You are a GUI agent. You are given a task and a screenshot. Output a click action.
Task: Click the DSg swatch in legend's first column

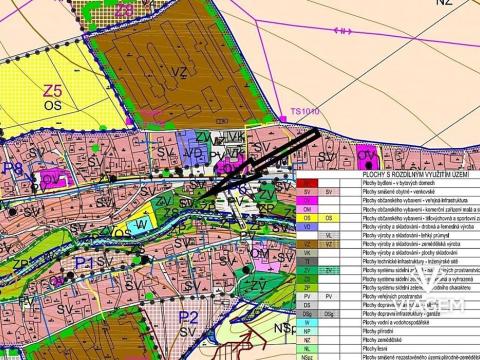307,314
